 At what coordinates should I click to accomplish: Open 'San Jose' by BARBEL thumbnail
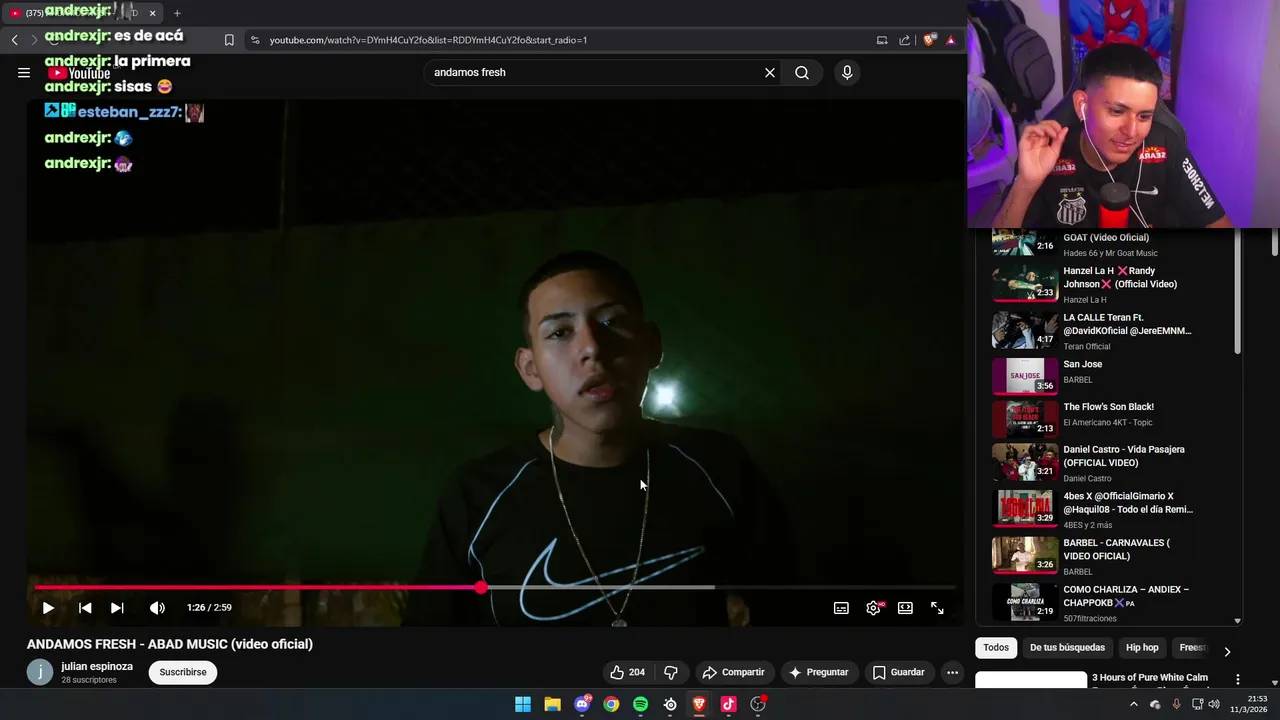click(x=1025, y=376)
